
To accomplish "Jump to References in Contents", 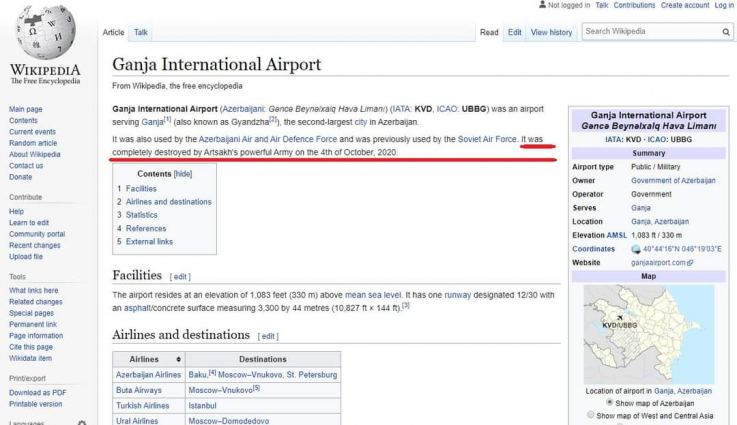I will pos(146,228).
